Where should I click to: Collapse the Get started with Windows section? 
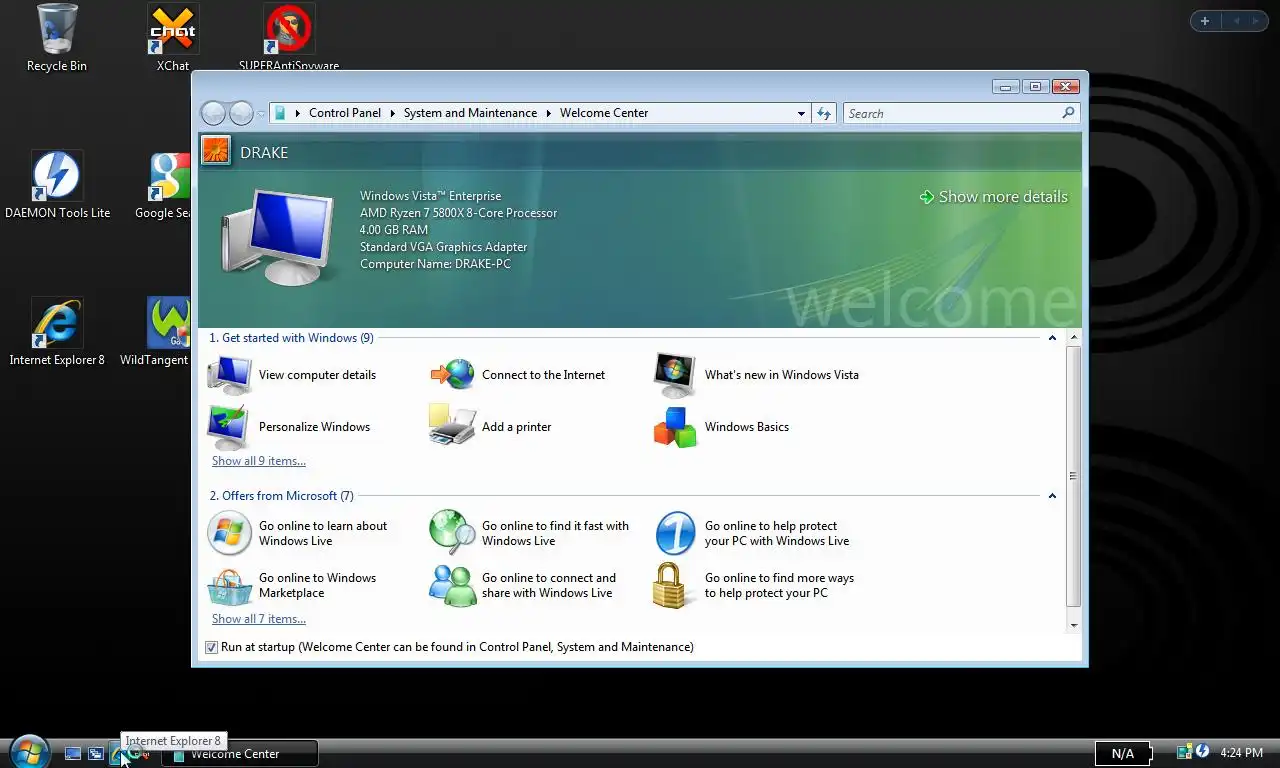click(x=1052, y=338)
